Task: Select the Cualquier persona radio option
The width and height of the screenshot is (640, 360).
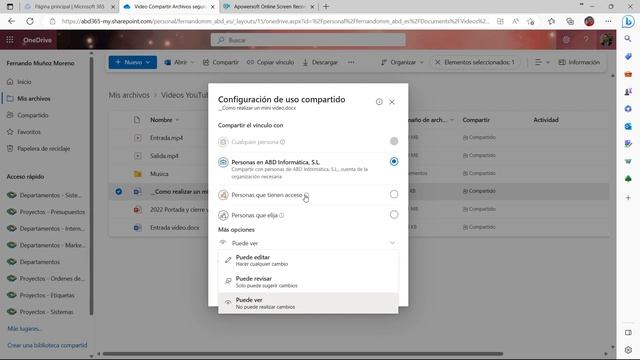Action: point(394,141)
